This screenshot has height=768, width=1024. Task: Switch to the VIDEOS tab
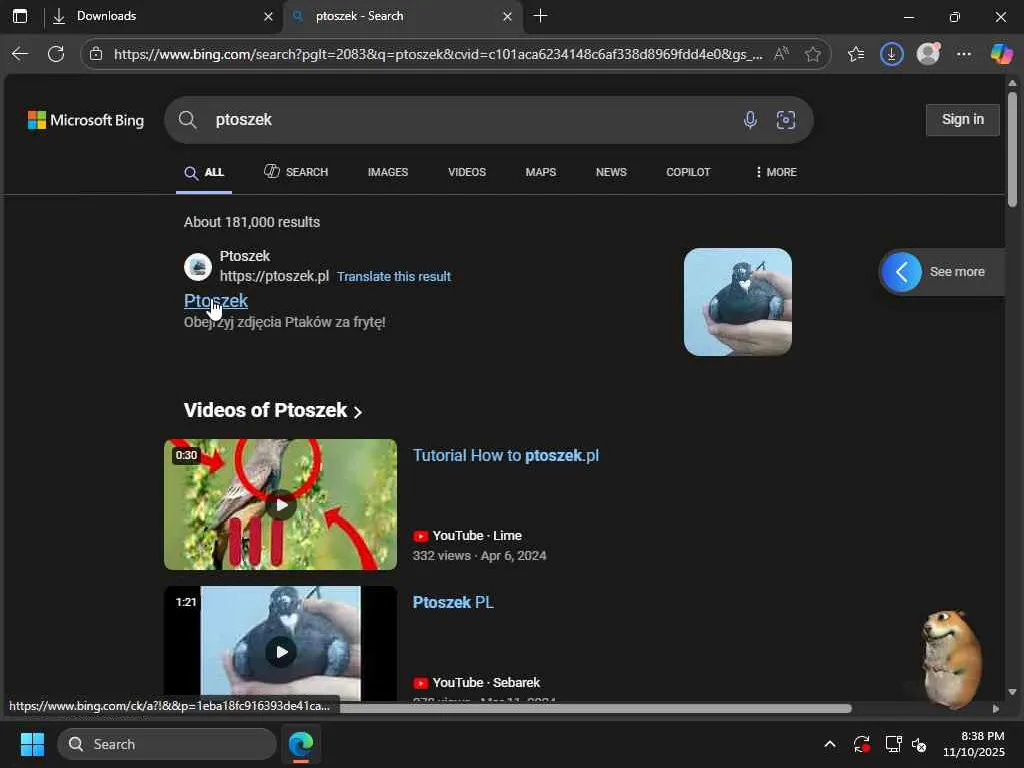tap(467, 172)
